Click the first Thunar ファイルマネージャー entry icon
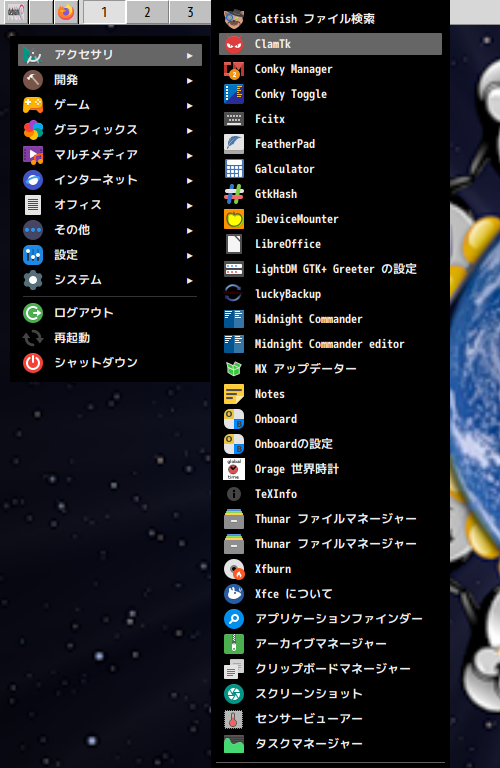 234,519
